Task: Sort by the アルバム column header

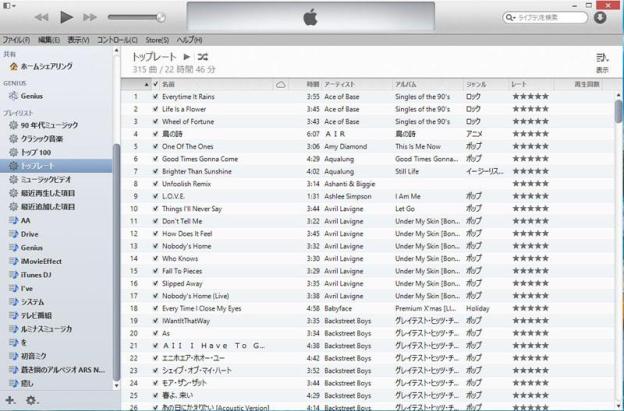Action: [x=406, y=84]
